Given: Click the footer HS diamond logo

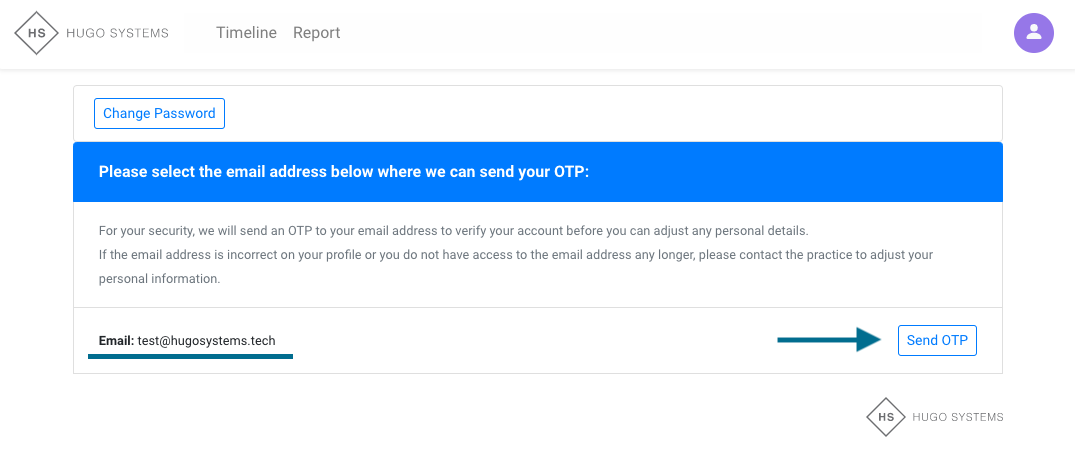Looking at the screenshot, I should [885, 417].
